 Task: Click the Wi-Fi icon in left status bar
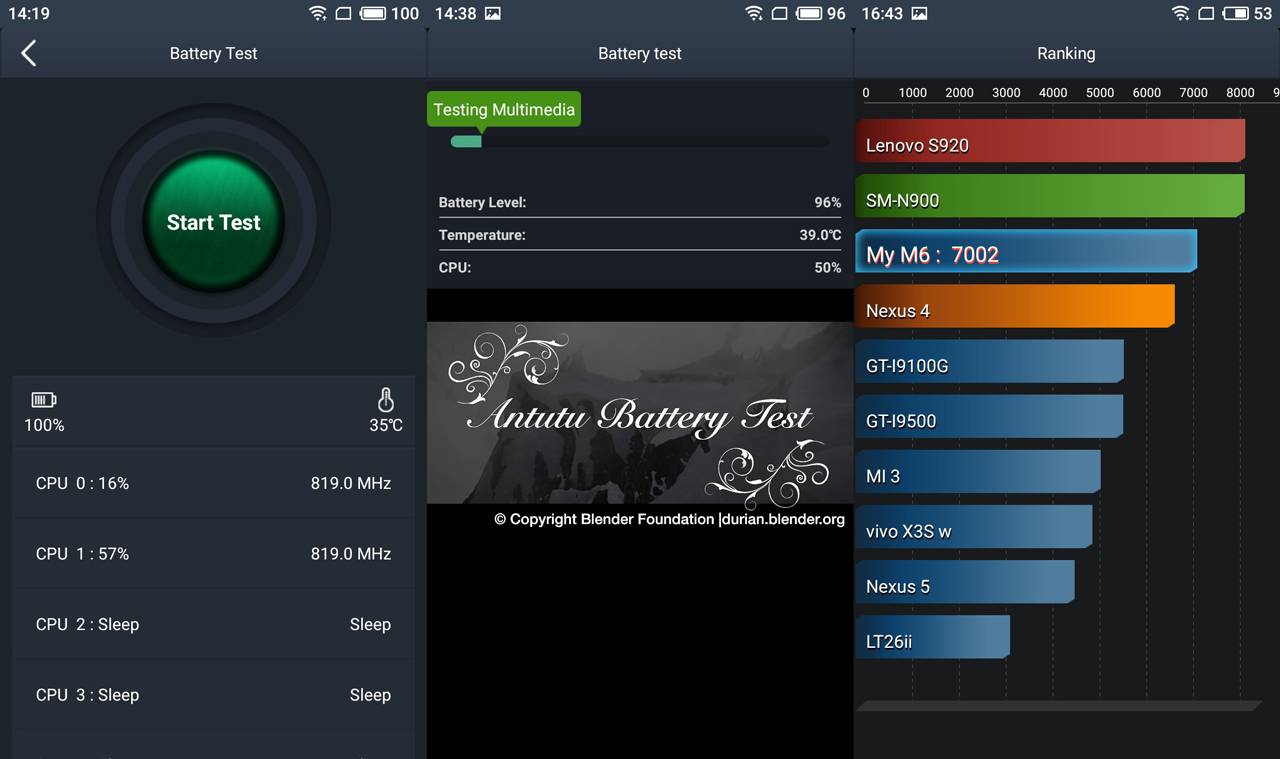(318, 14)
